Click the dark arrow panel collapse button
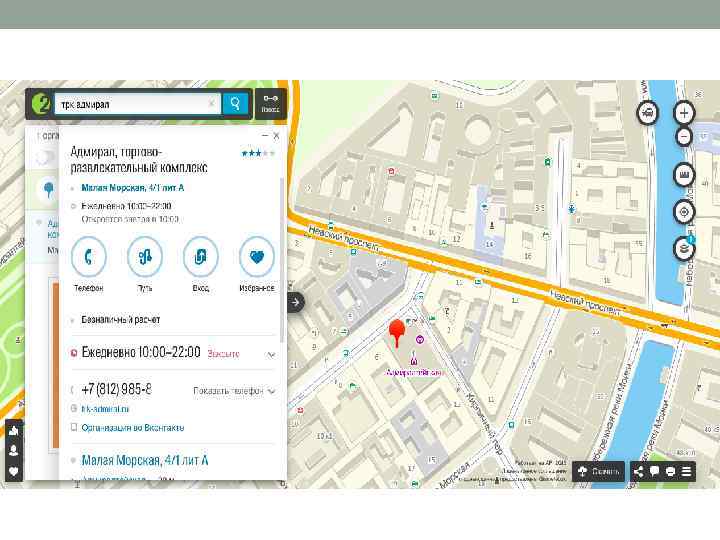Image resolution: width=720 pixels, height=540 pixels. pyautogui.click(x=296, y=302)
